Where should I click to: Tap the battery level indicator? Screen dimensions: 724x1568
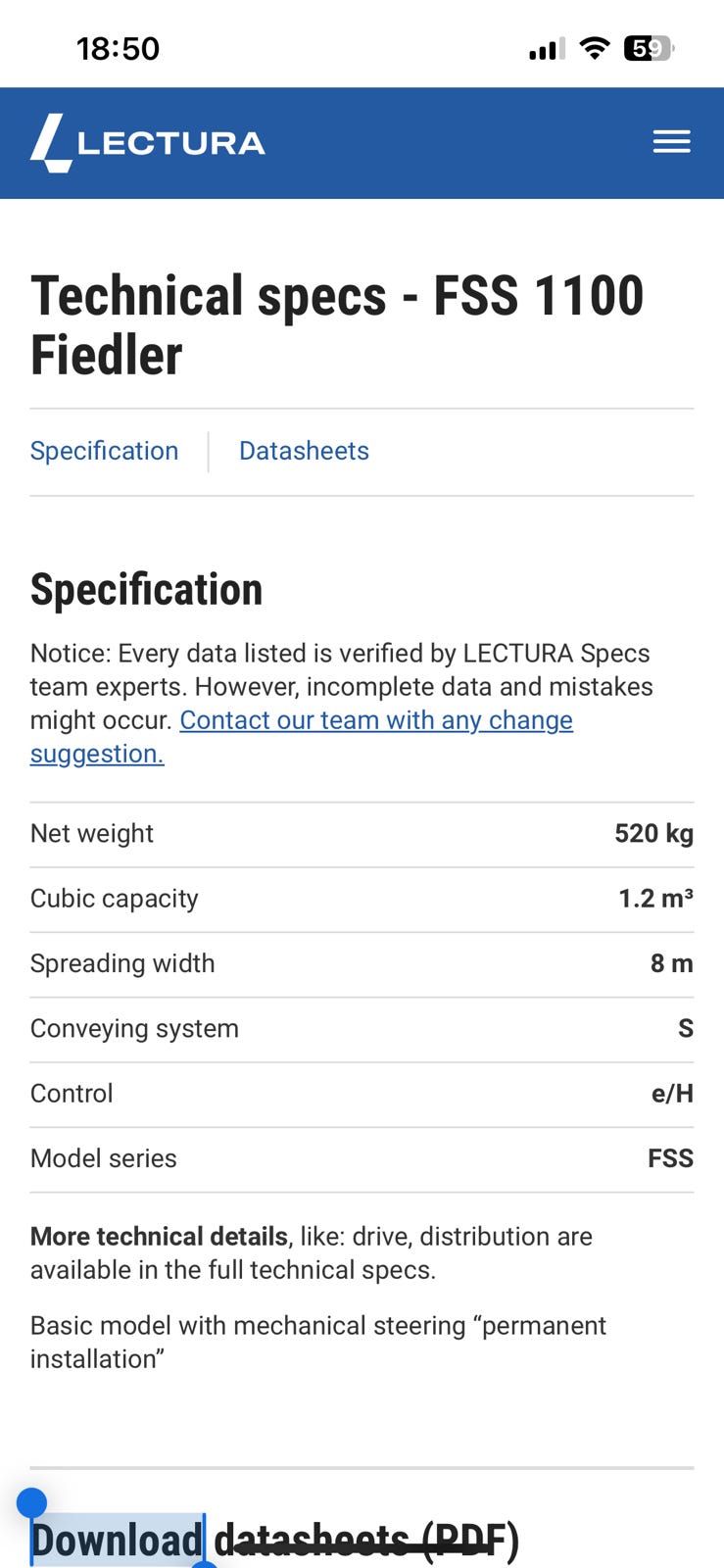(648, 48)
